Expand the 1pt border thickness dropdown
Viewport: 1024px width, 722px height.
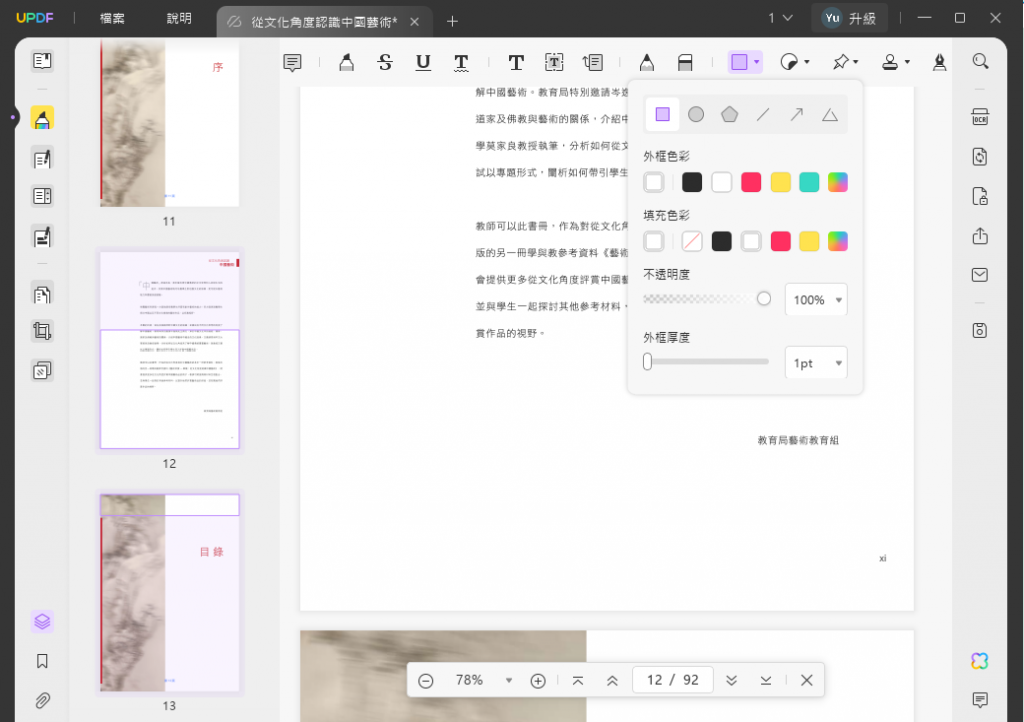[816, 363]
